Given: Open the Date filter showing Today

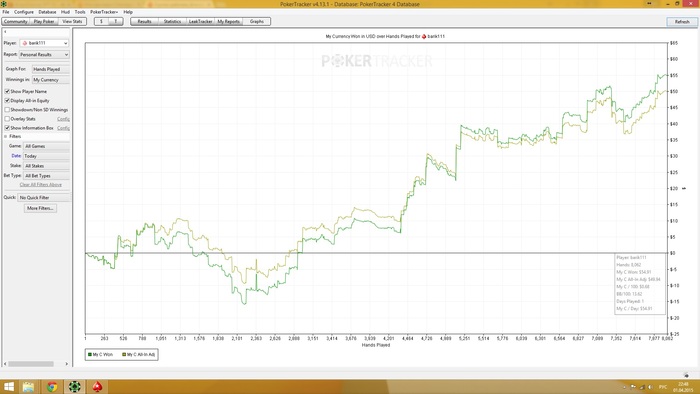Looking at the screenshot, I should click(x=46, y=156).
